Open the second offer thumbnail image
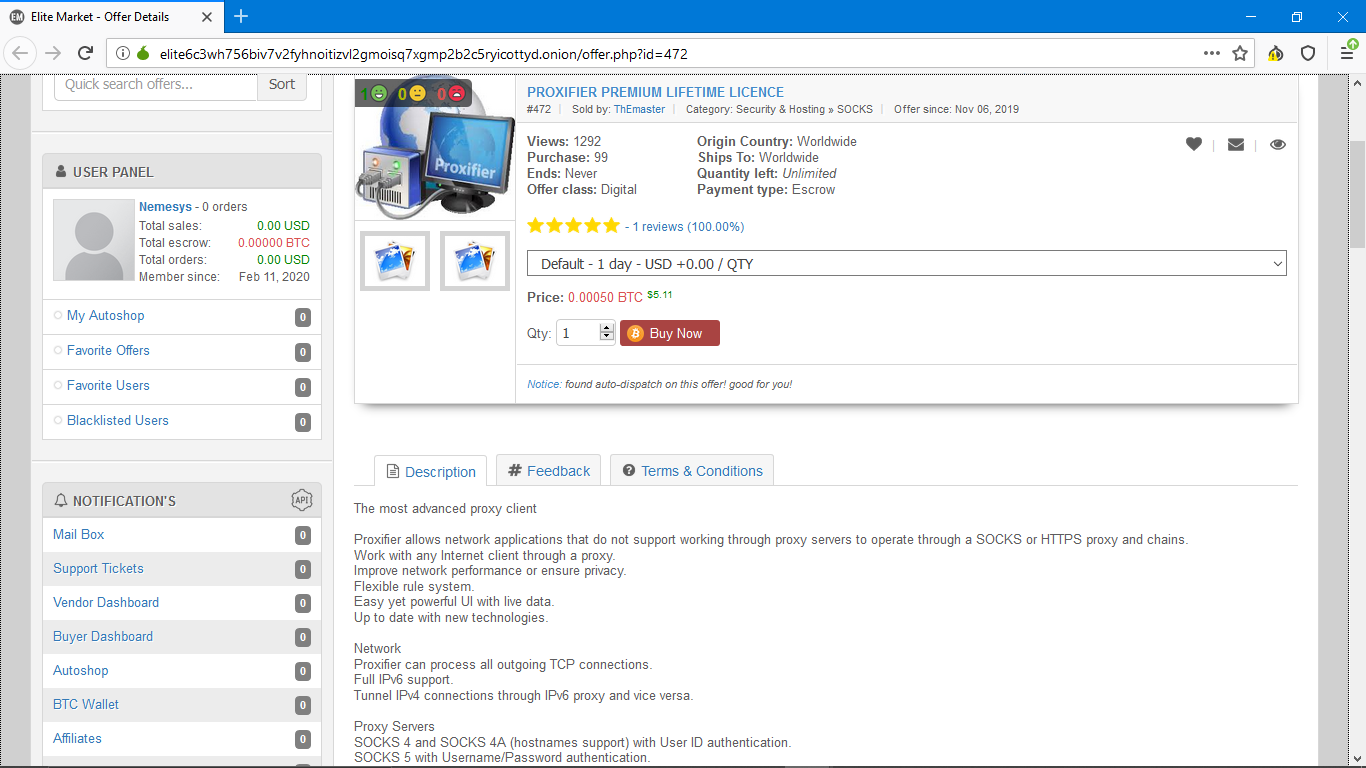Image resolution: width=1366 pixels, height=768 pixels. tap(475, 261)
